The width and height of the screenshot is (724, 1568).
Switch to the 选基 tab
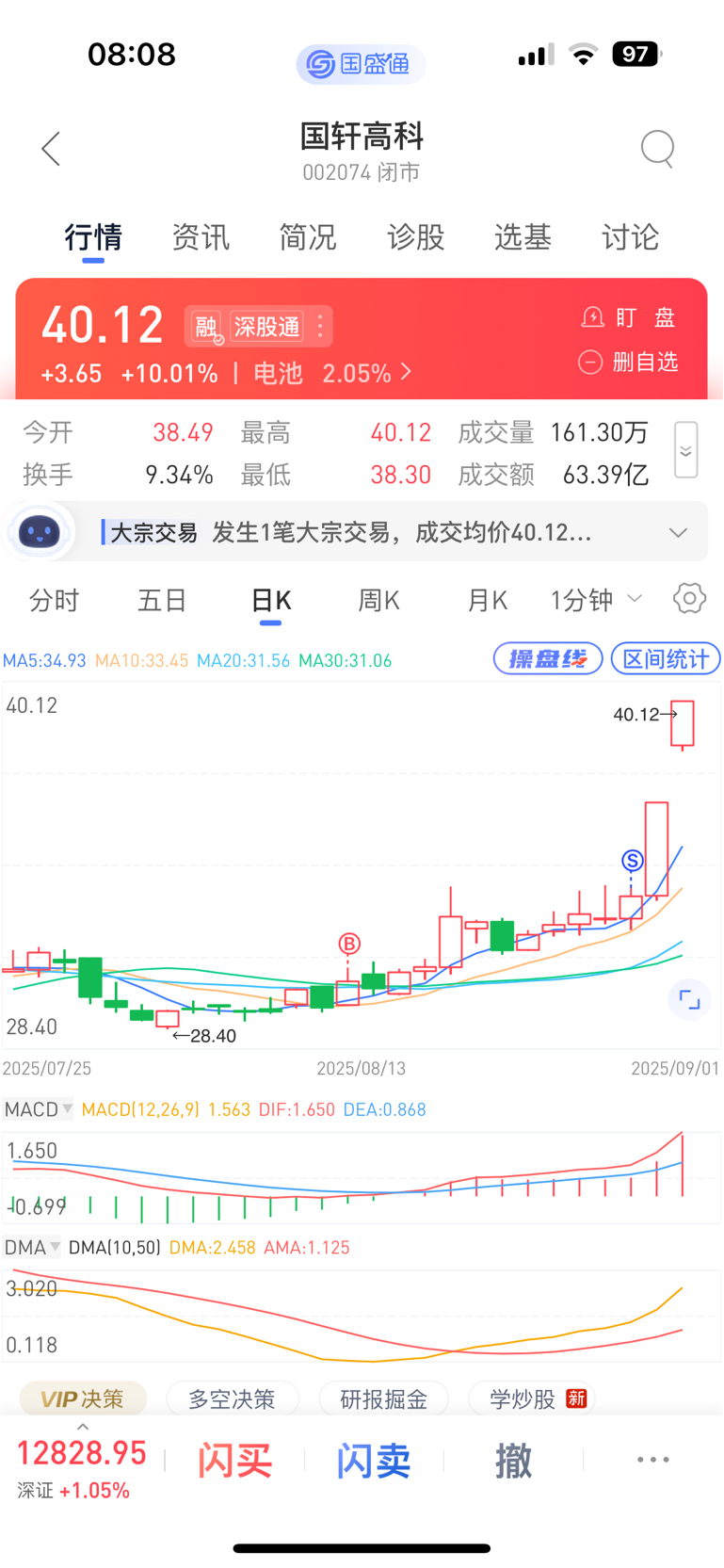[523, 237]
